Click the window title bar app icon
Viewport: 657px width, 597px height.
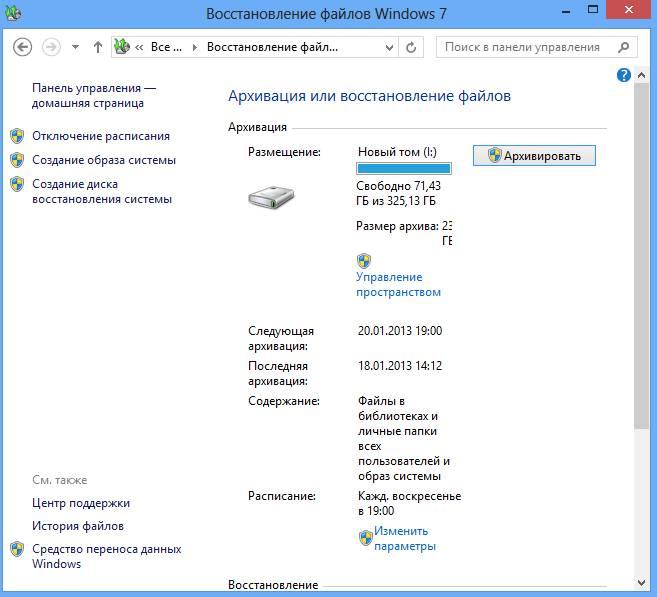(x=13, y=13)
